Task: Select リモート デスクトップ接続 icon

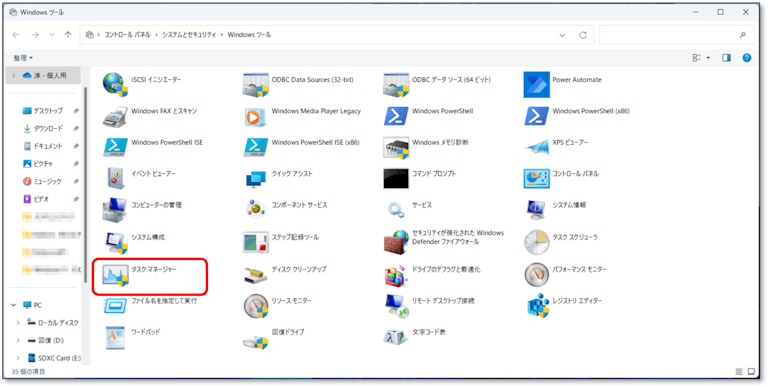Action: [396, 306]
